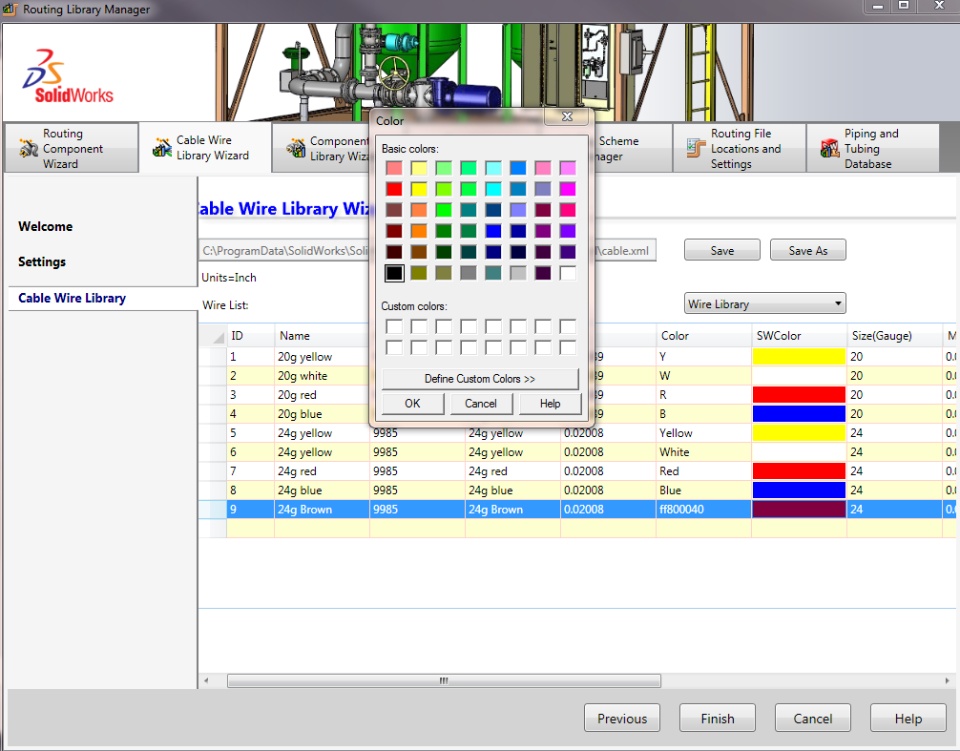Go to the Welcome step
960x751 pixels.
tap(45, 226)
